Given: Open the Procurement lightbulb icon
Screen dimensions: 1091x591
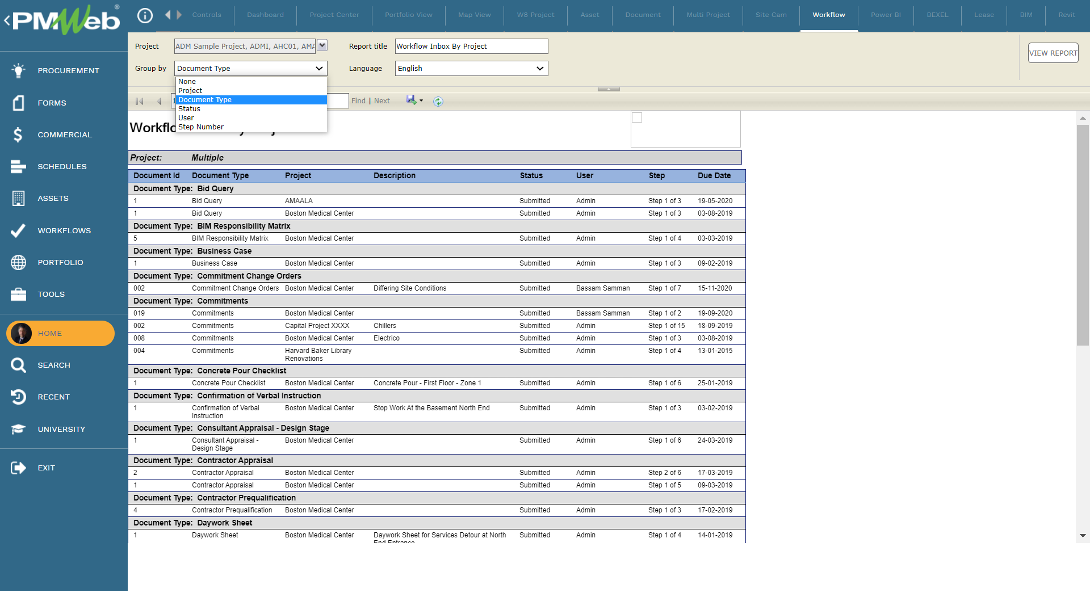Looking at the screenshot, I should (x=19, y=70).
